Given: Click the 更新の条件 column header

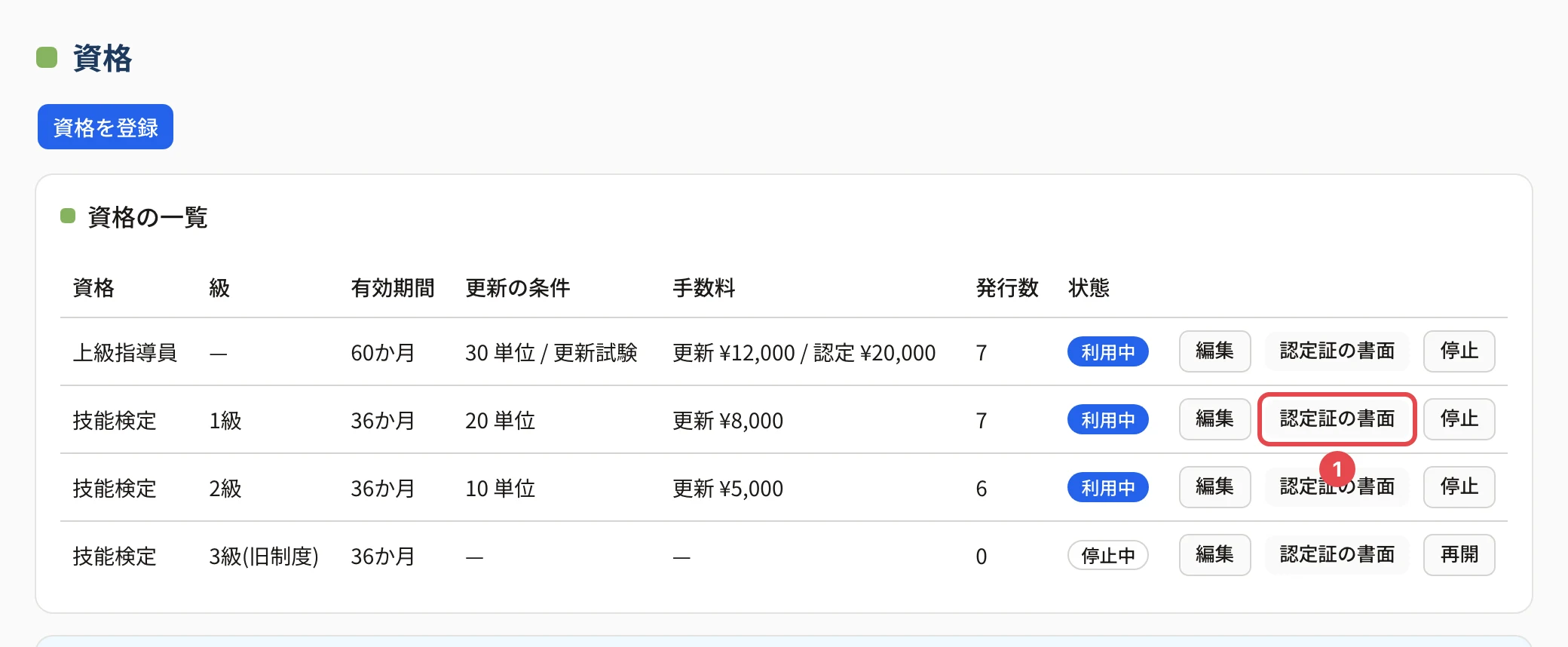Looking at the screenshot, I should click(518, 288).
